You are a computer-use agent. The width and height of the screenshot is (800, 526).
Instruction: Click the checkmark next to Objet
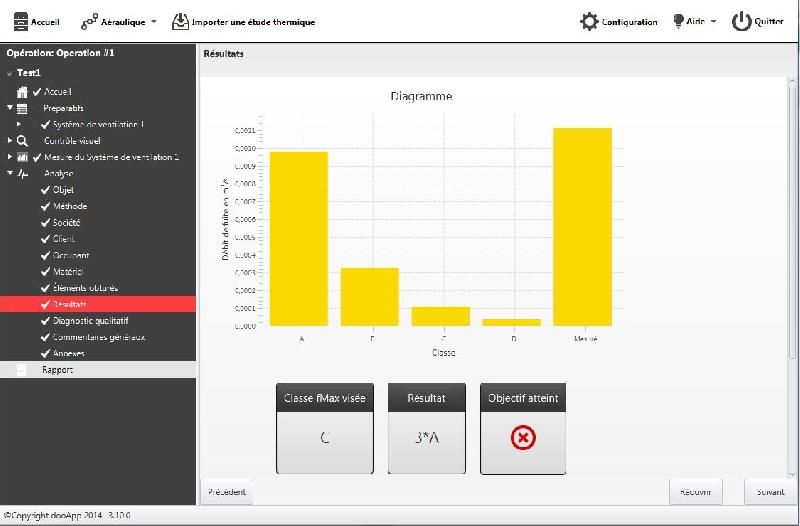tap(45, 190)
